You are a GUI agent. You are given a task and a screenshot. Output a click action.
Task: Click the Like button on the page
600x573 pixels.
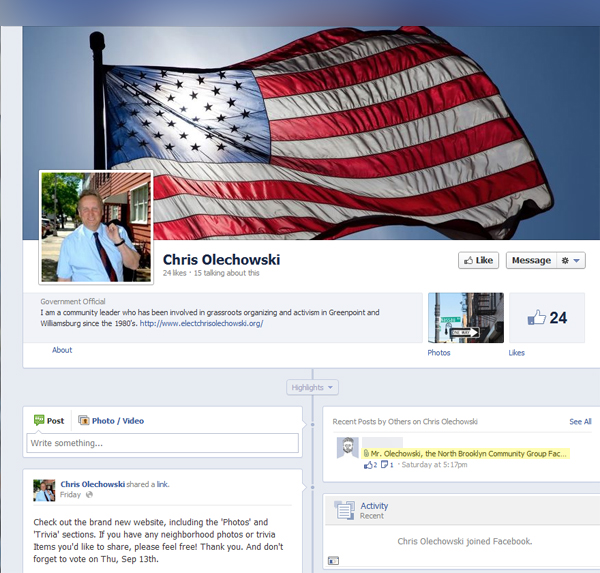(x=478, y=260)
